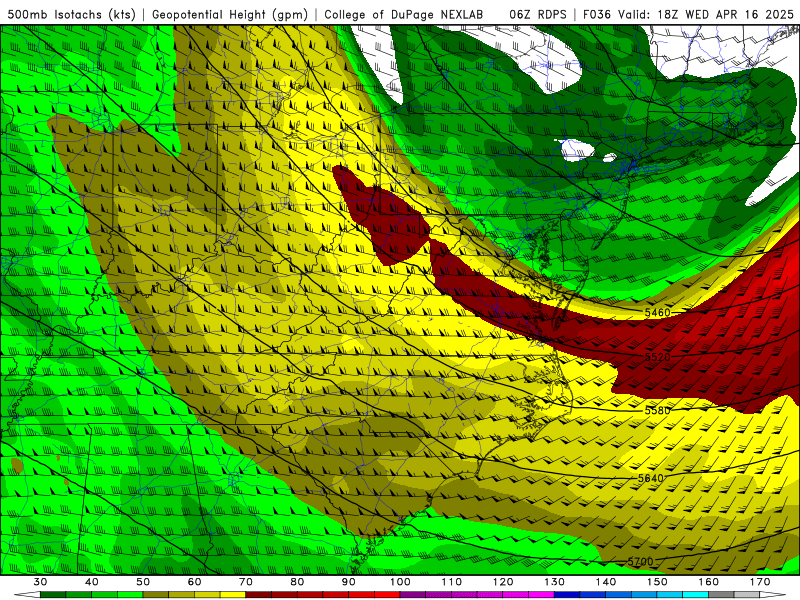Click the 5580 height contour label
Image resolution: width=800 pixels, height=600 pixels.
point(657,411)
